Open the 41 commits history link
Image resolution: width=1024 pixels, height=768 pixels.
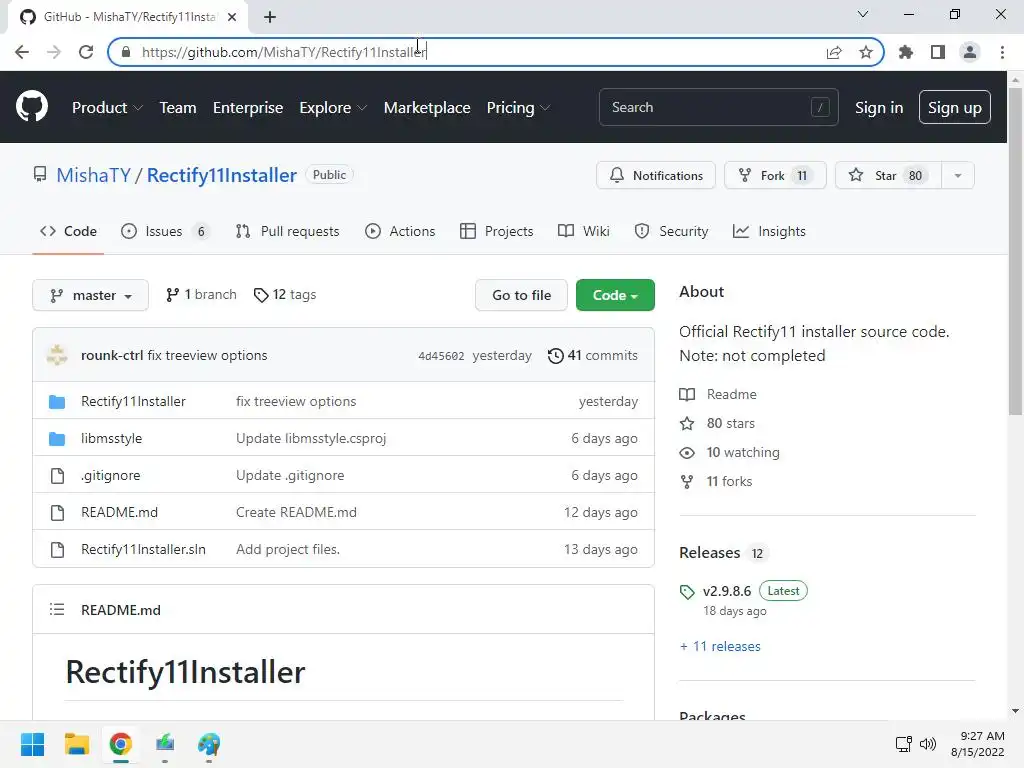click(x=592, y=356)
